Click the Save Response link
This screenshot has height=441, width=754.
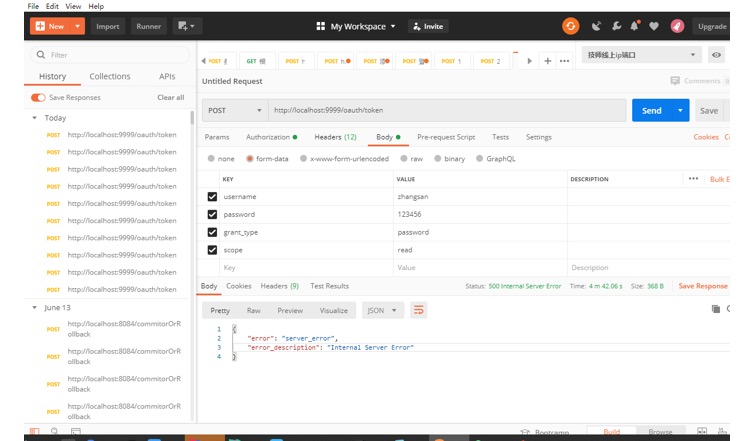point(703,286)
